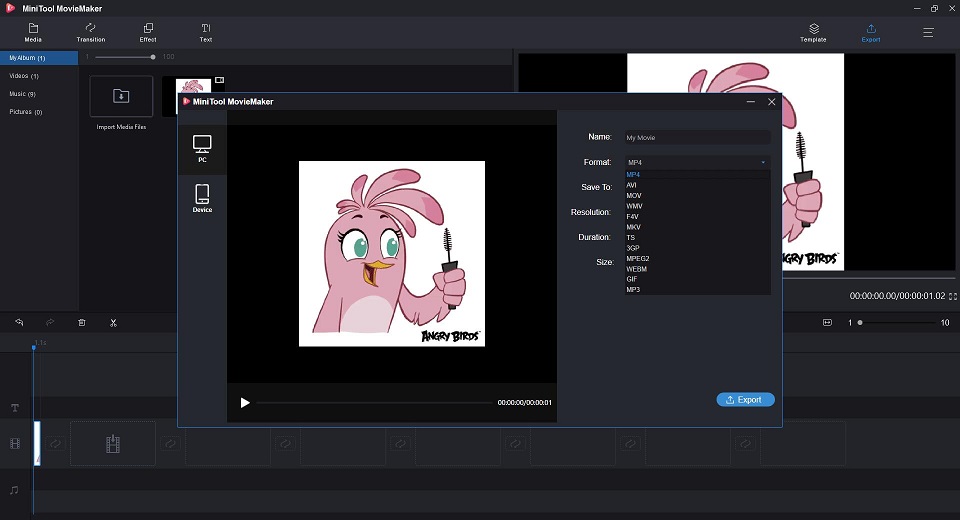Select My Album category

click(39, 58)
